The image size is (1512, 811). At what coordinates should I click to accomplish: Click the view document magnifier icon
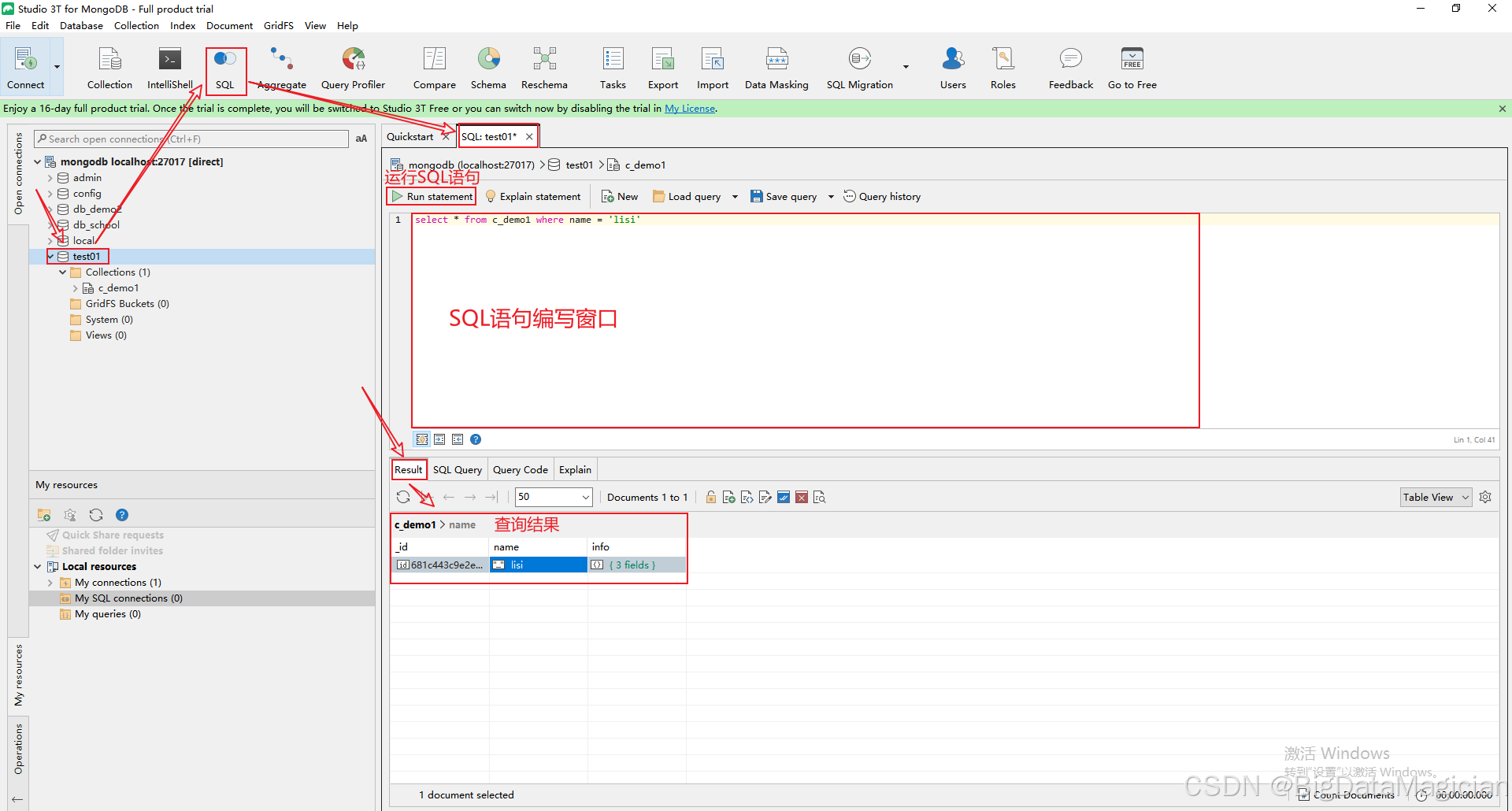click(x=820, y=497)
